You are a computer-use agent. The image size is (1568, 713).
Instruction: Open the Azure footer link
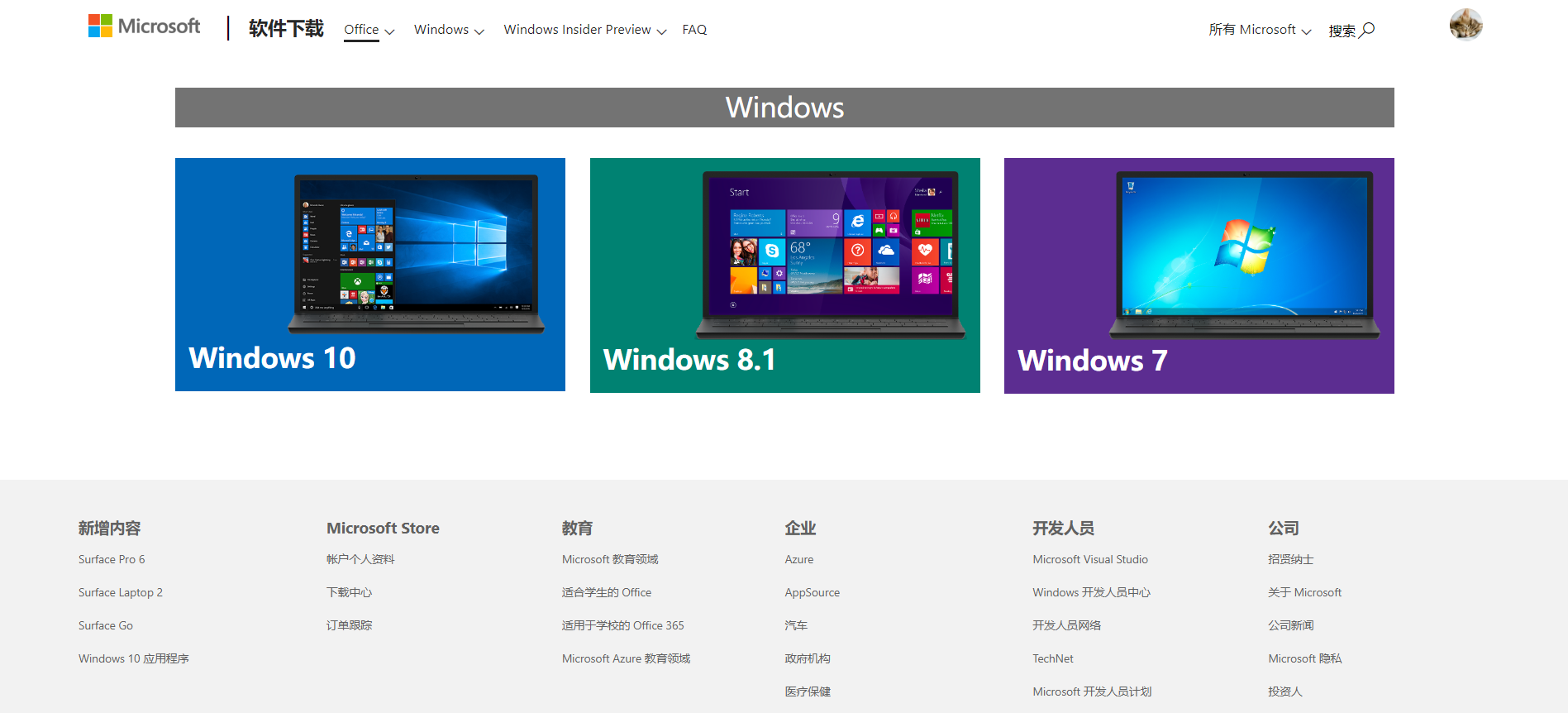(799, 559)
